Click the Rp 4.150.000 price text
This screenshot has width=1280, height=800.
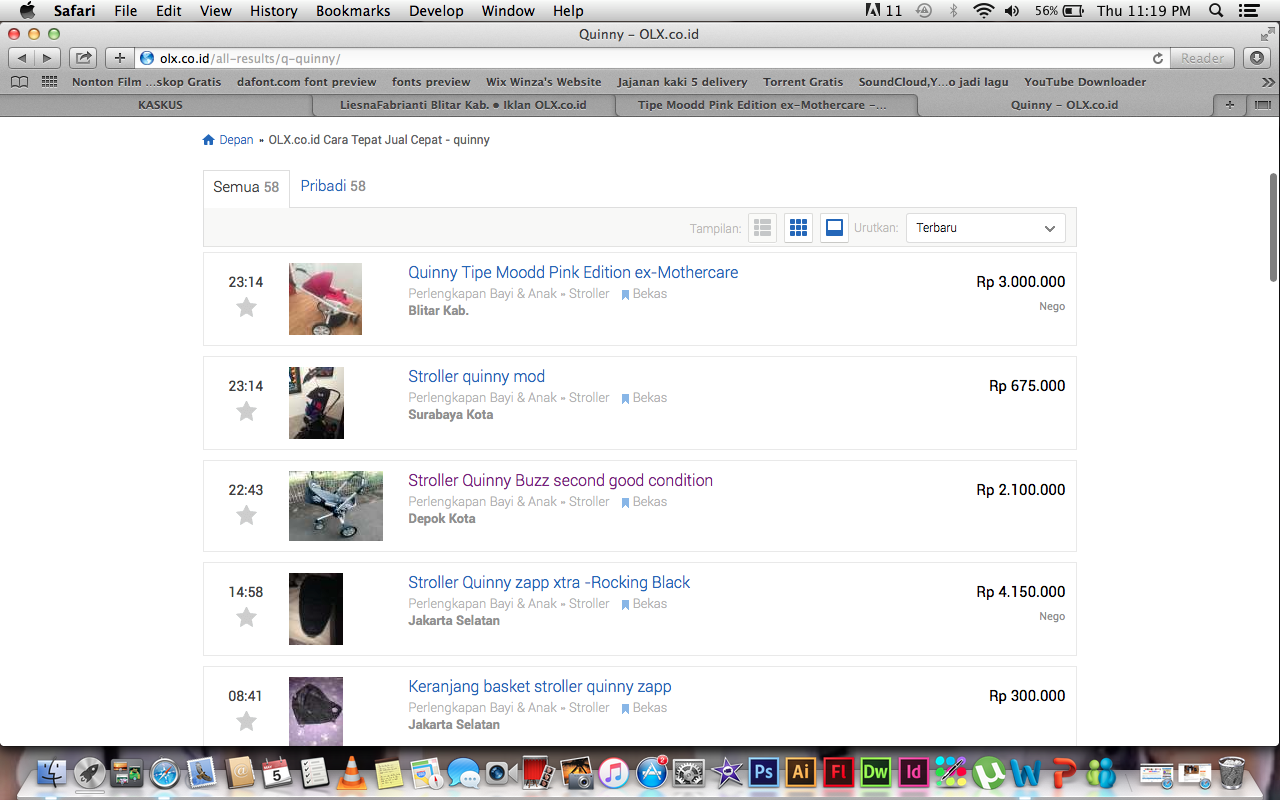pos(1021,592)
